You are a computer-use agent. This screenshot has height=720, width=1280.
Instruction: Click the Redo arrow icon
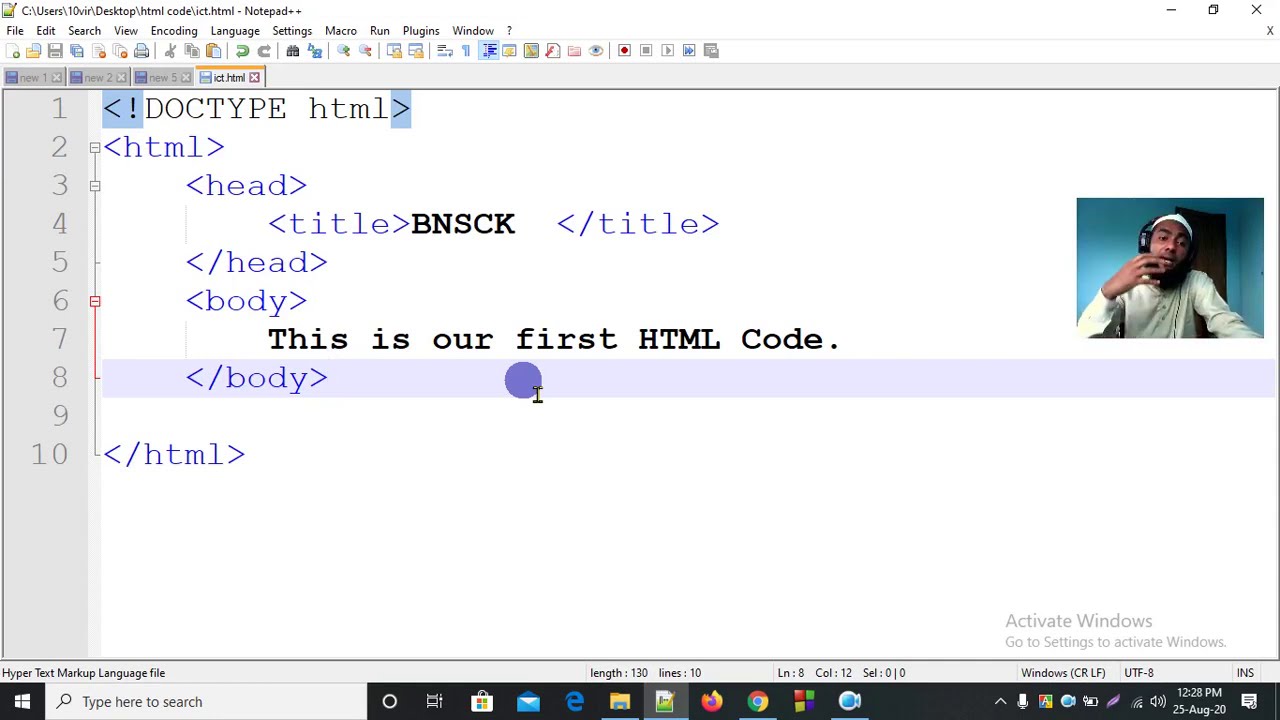[264, 51]
